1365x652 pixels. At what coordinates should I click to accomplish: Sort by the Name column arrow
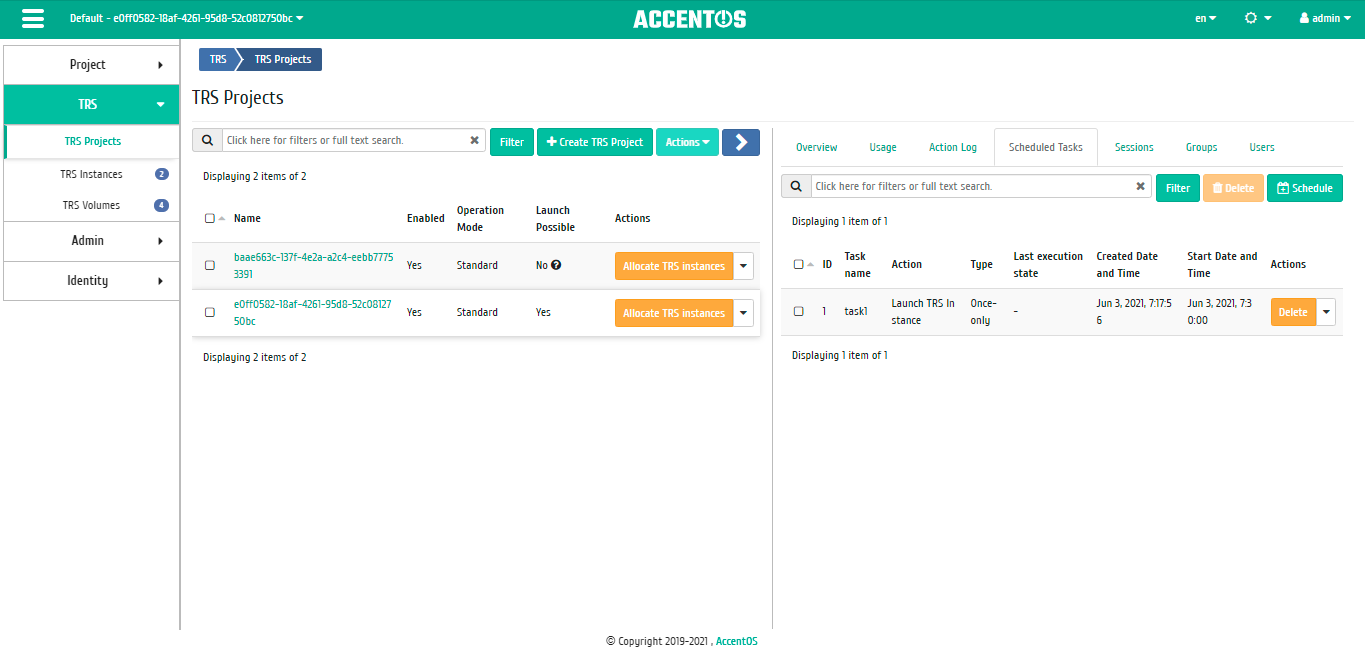point(221,218)
